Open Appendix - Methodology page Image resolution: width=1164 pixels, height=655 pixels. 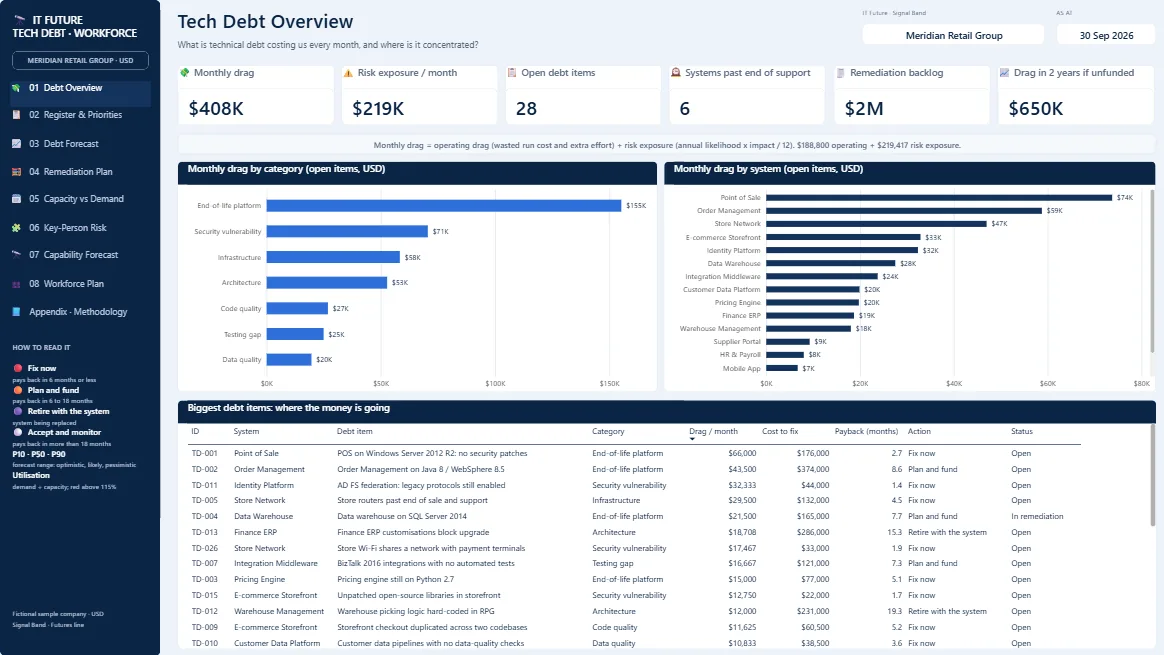80,312
